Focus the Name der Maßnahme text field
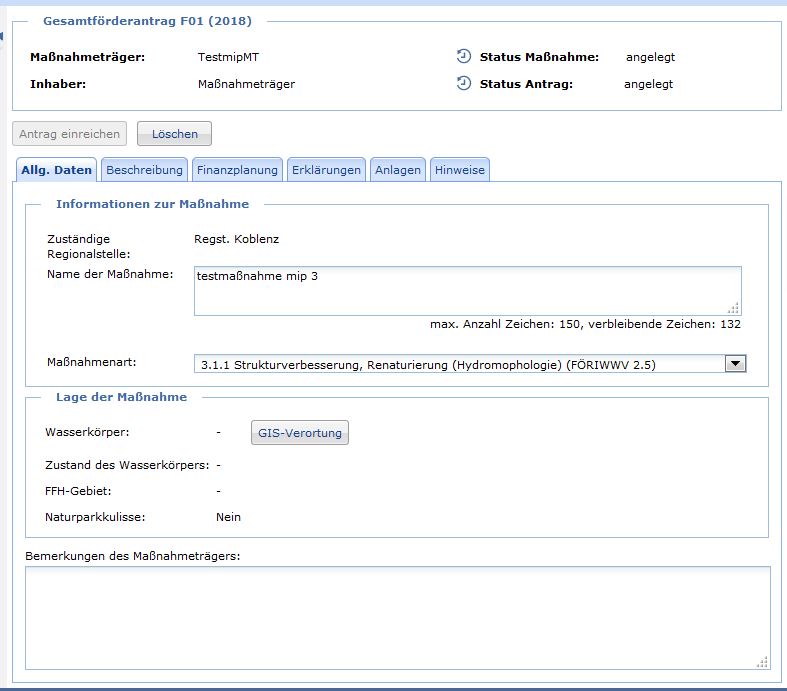This screenshot has height=691, width=787. (468, 291)
